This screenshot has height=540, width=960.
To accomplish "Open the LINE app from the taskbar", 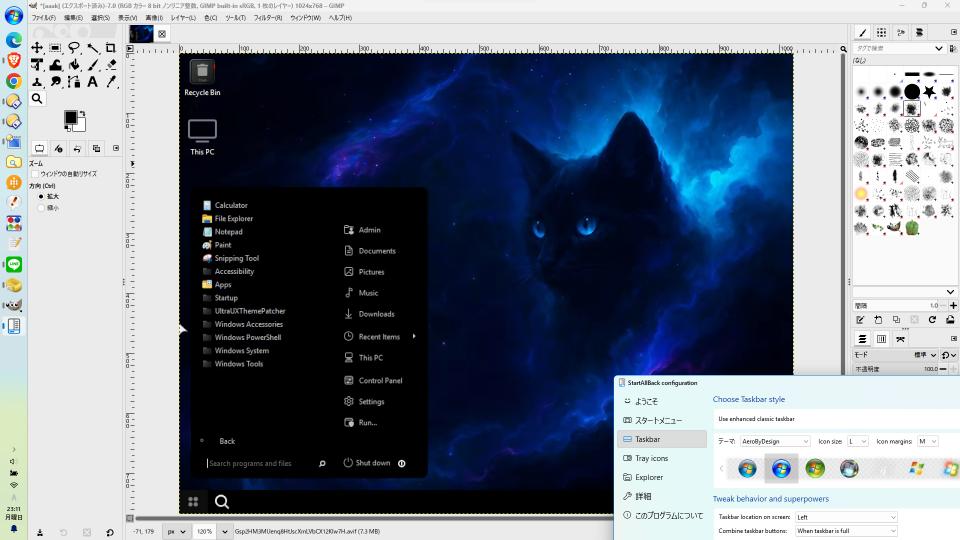I will tap(13, 264).
